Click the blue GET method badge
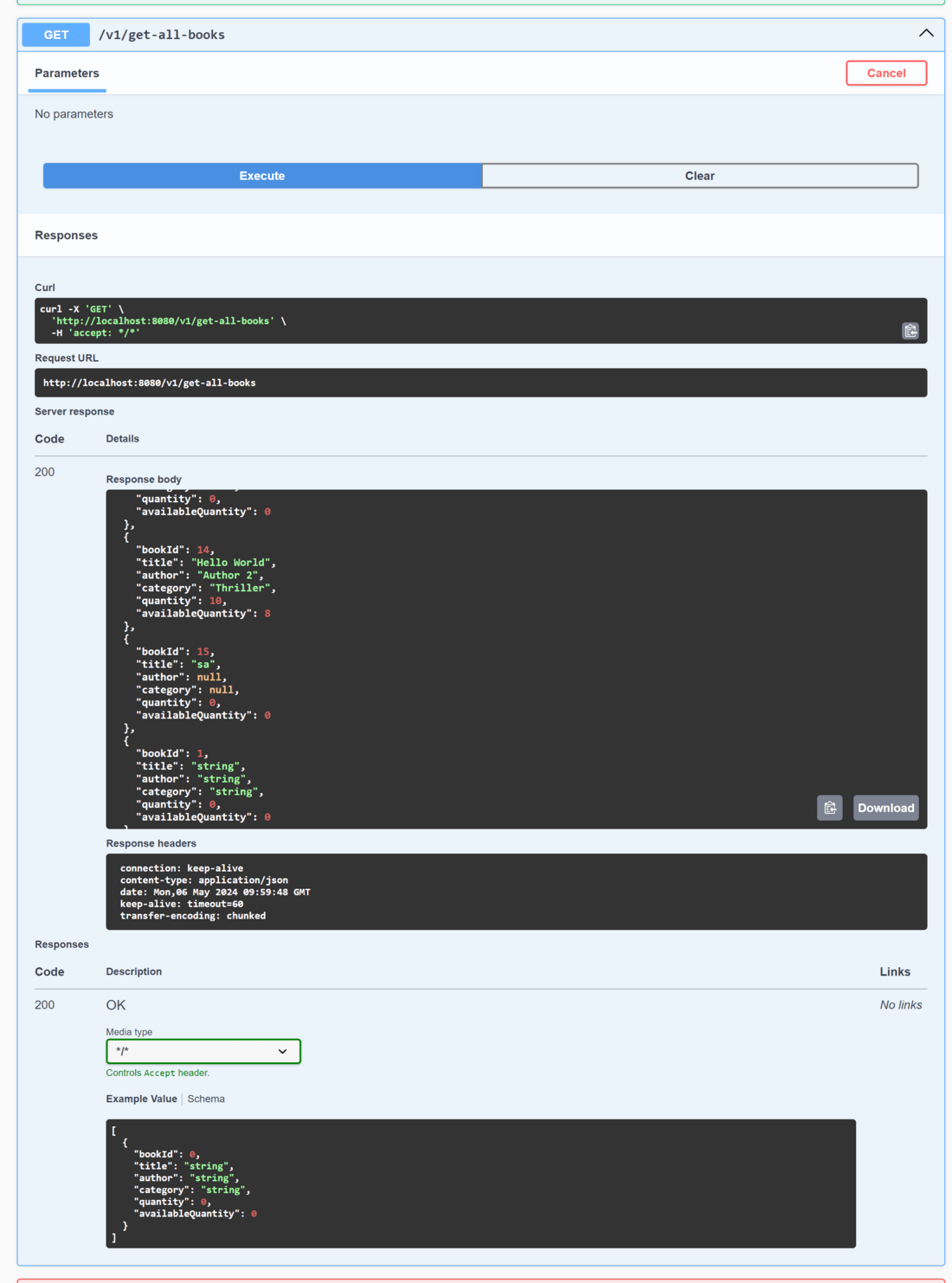Image resolution: width=952 pixels, height=1283 pixels. coord(56,35)
